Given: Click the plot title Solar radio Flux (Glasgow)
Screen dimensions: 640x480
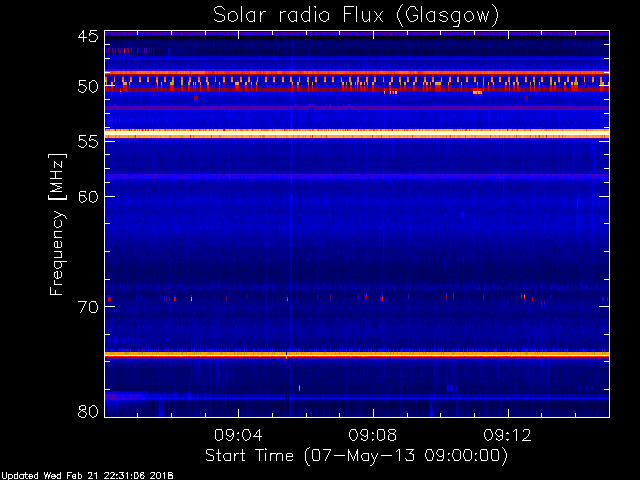Looking at the screenshot, I should coord(356,15).
